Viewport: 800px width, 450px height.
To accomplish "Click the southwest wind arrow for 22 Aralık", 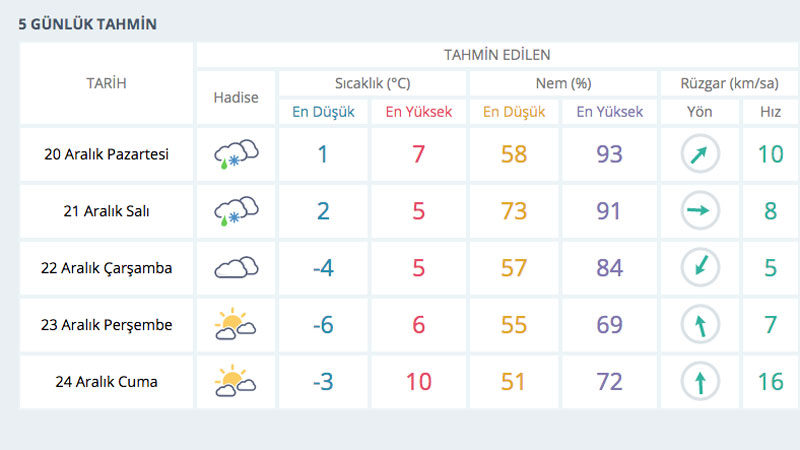I will tap(699, 268).
